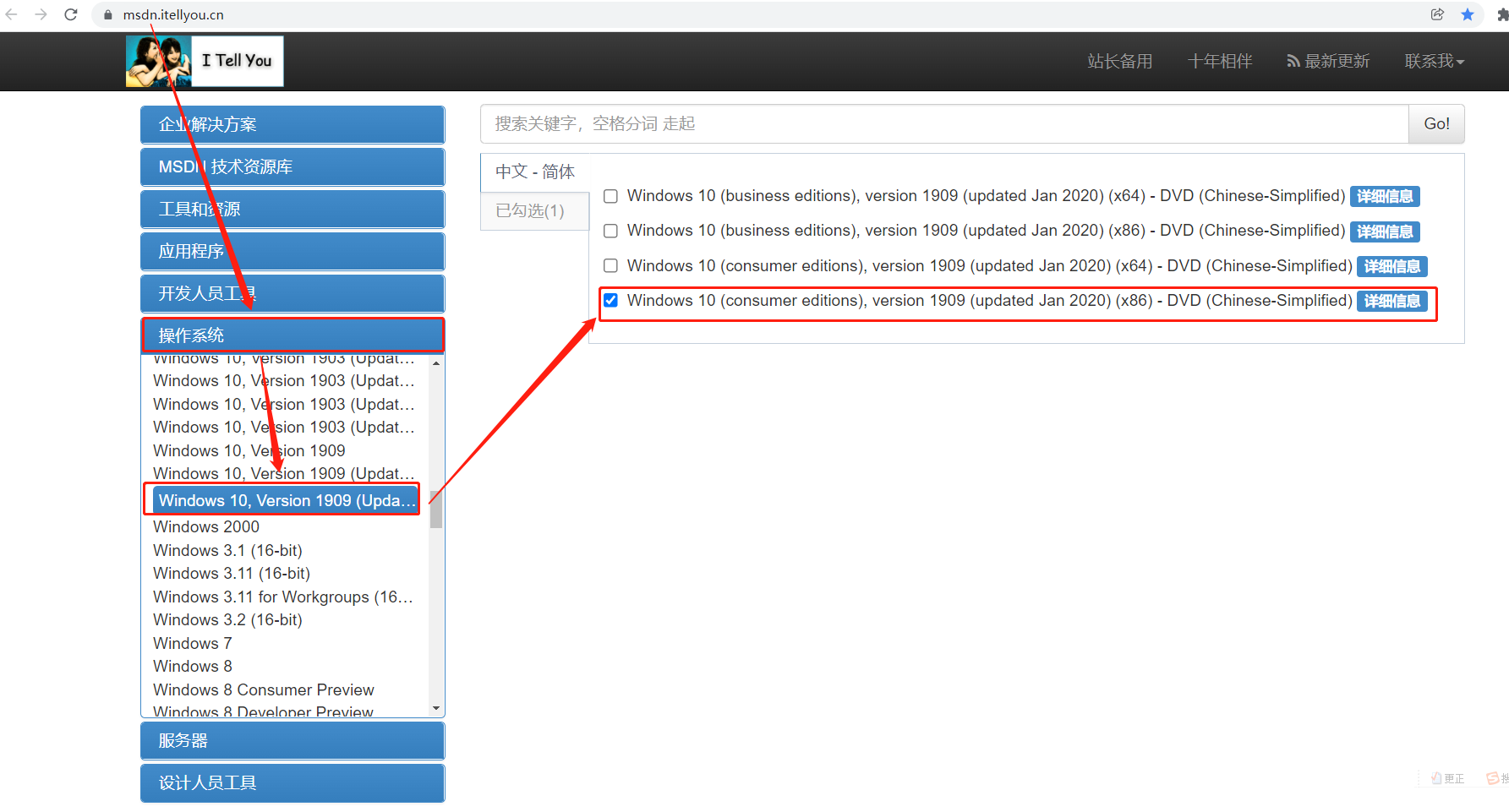The image size is (1509, 812).
Task: Click the OS list scrollbar thumb
Action: (x=436, y=509)
